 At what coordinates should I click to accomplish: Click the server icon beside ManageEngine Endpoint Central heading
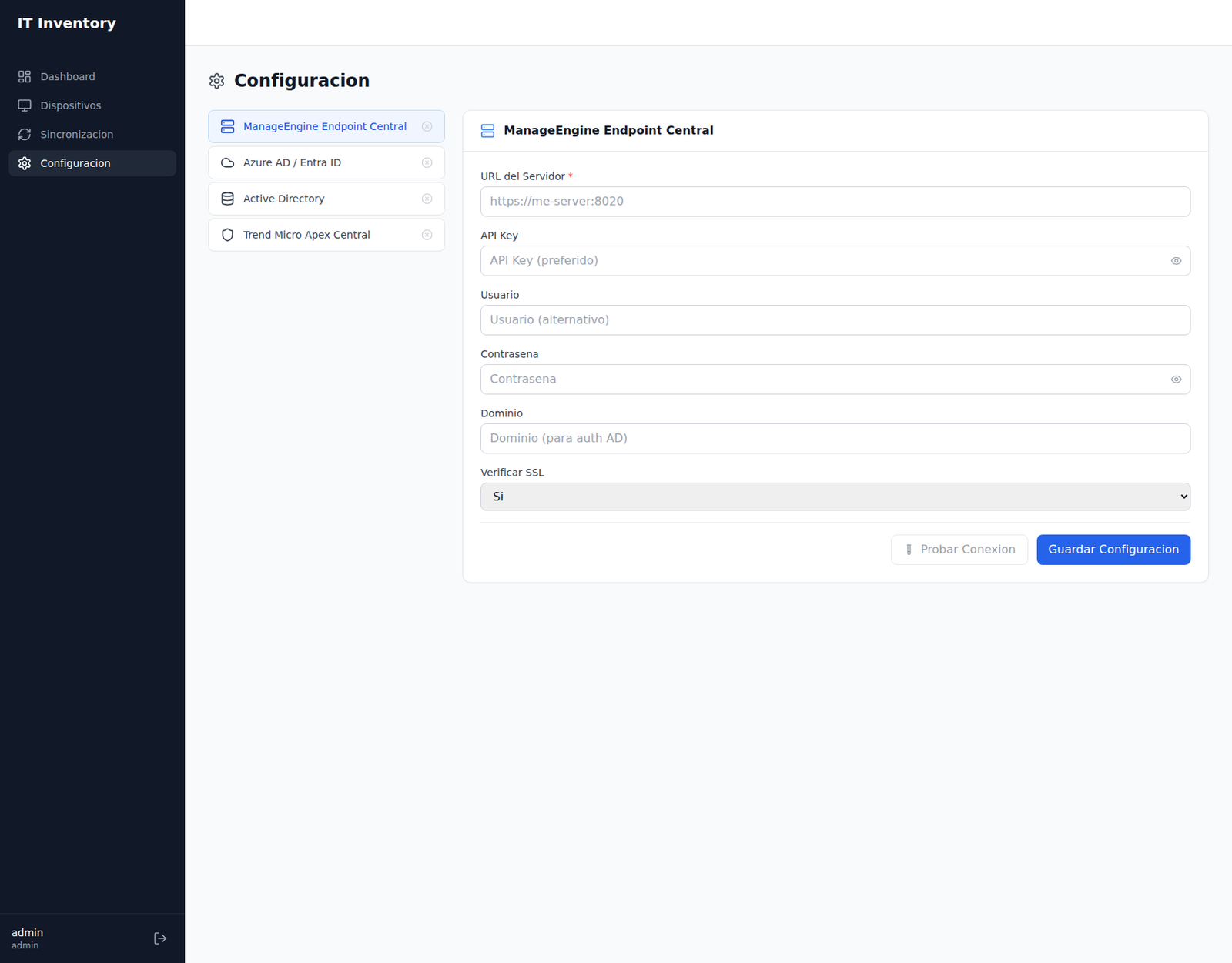click(488, 130)
